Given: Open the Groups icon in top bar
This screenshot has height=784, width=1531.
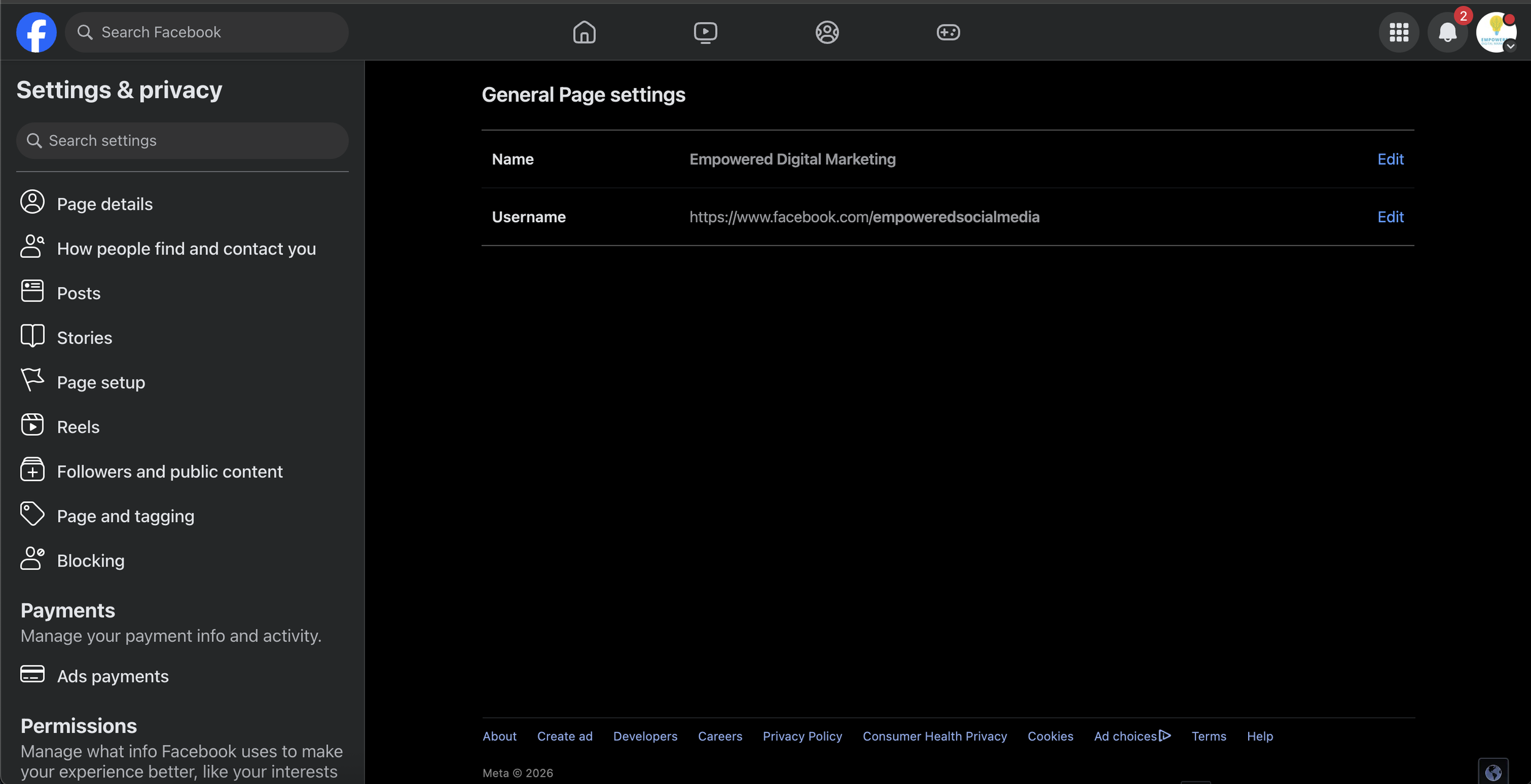Looking at the screenshot, I should coord(826,32).
